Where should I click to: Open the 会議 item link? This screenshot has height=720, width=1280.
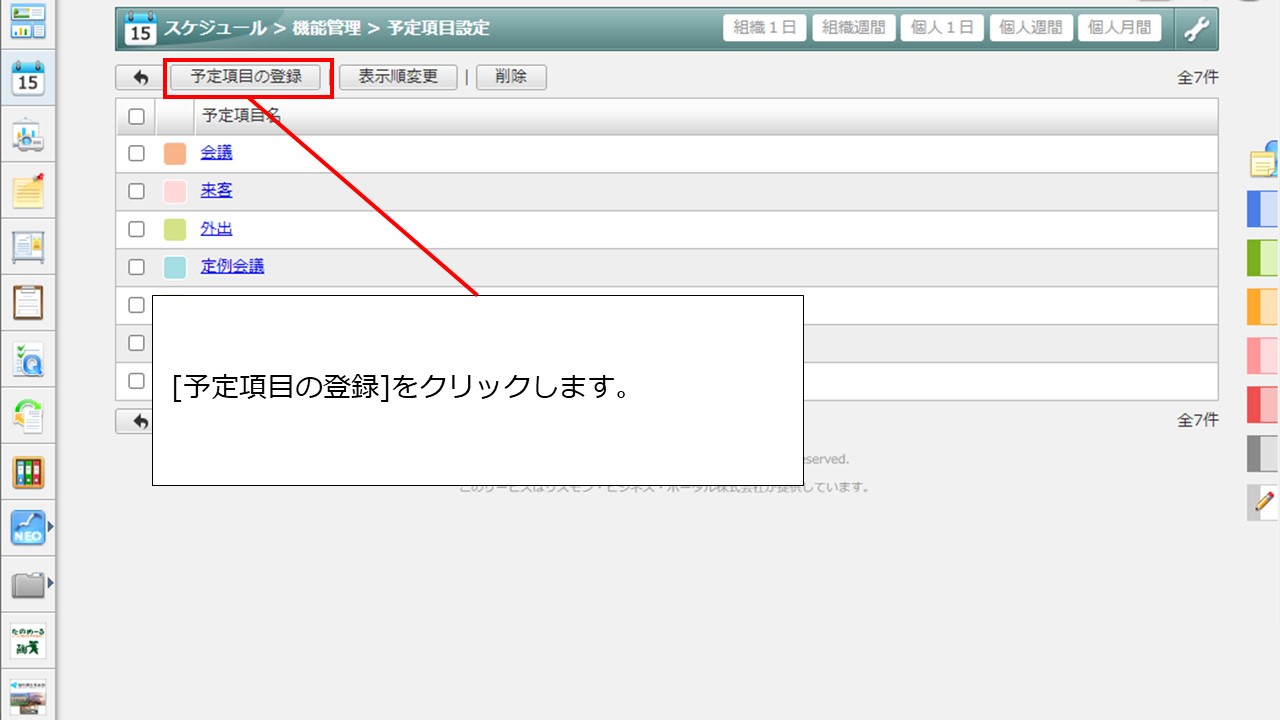[217, 153]
